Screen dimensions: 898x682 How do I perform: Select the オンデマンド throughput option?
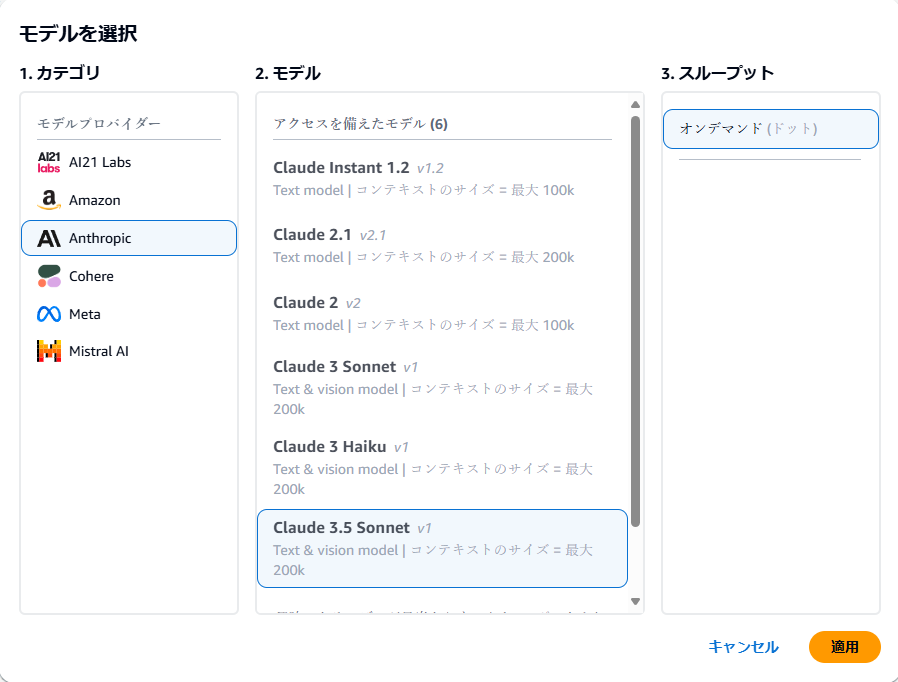point(770,129)
